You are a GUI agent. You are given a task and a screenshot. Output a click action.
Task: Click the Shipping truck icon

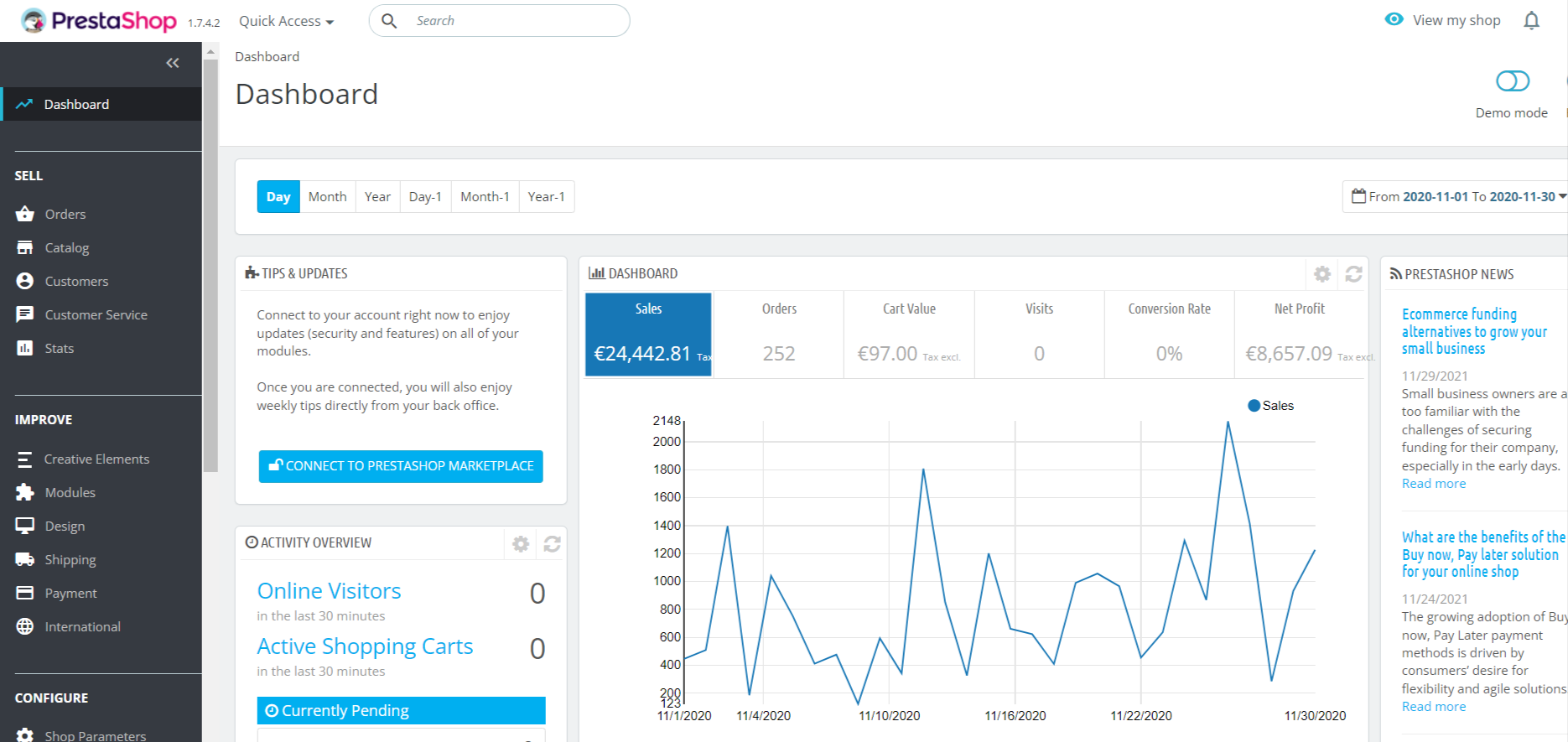click(25, 559)
